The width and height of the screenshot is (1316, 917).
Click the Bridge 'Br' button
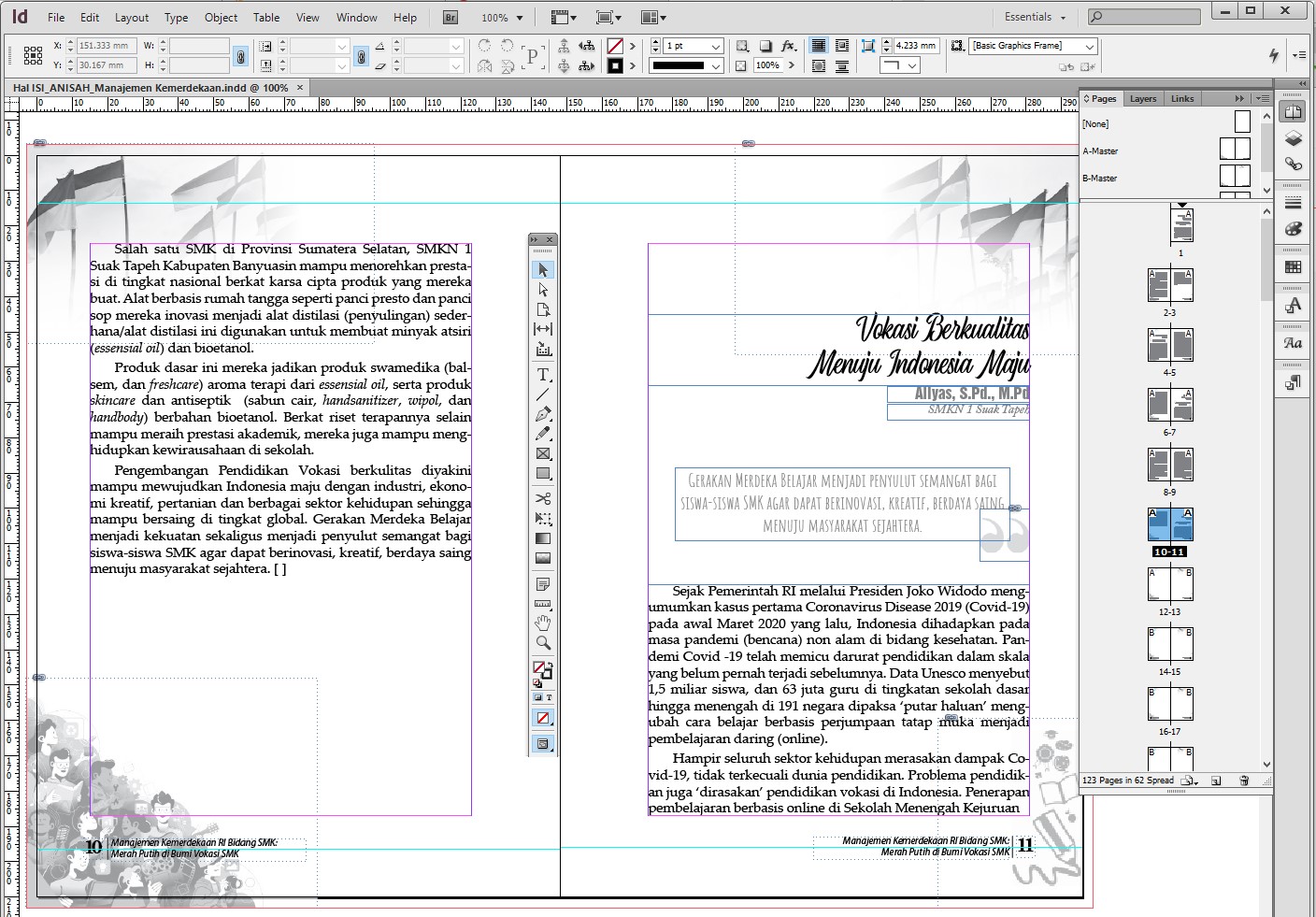(451, 17)
